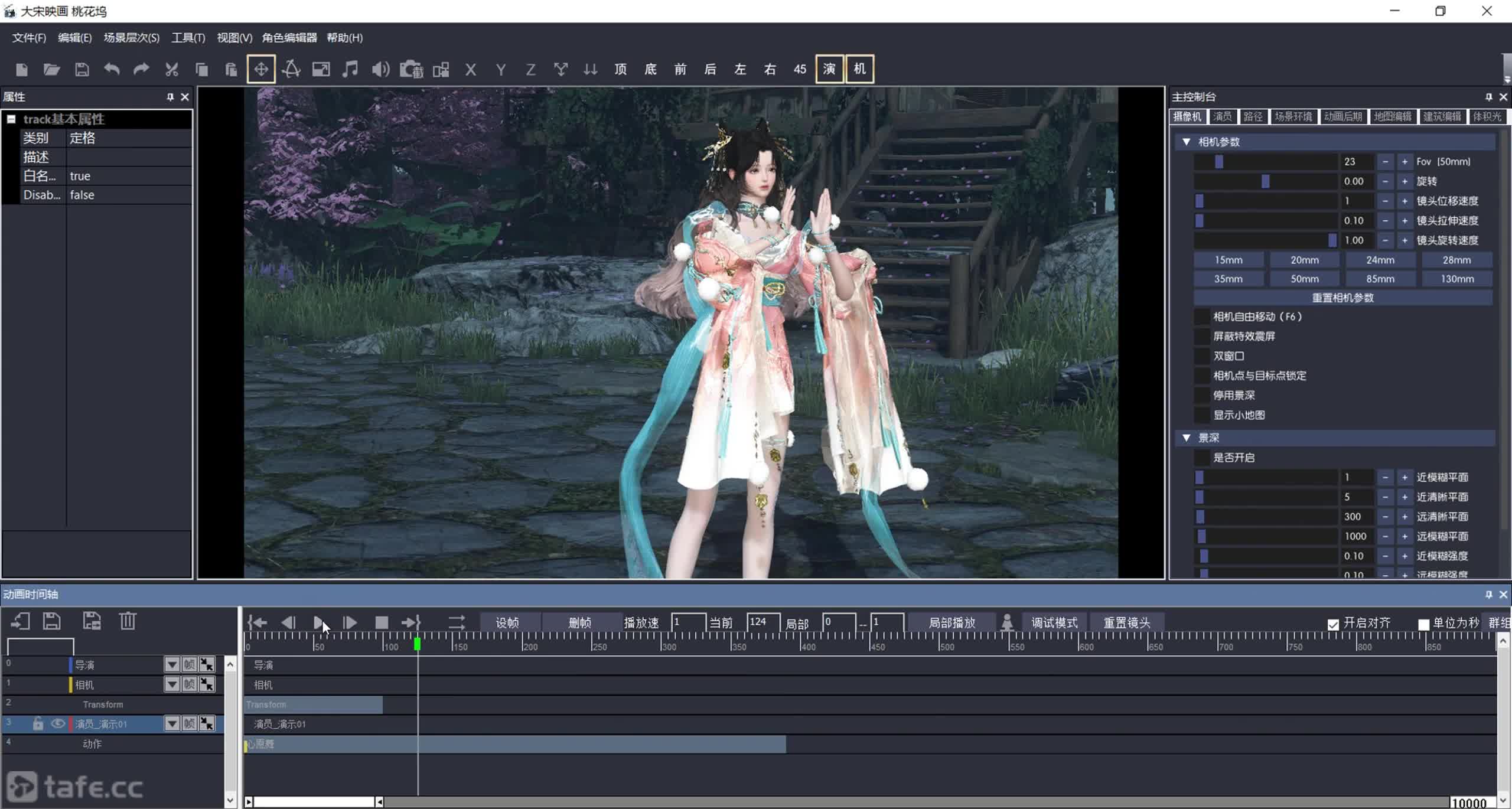1512x809 pixels.
Task: Toggle the 机 camera mode button
Action: (859, 69)
